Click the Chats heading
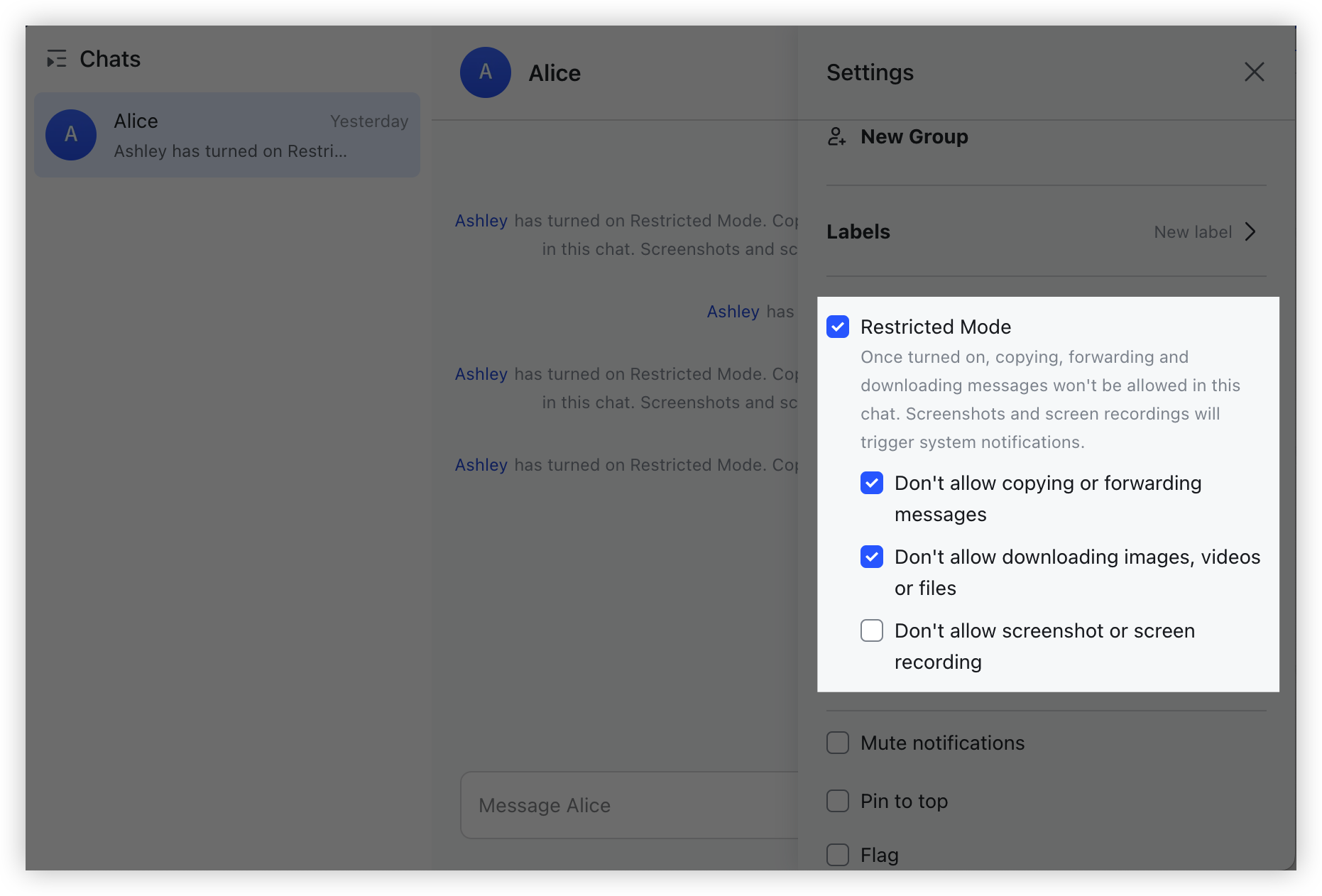The width and height of the screenshot is (1322, 896). point(110,59)
